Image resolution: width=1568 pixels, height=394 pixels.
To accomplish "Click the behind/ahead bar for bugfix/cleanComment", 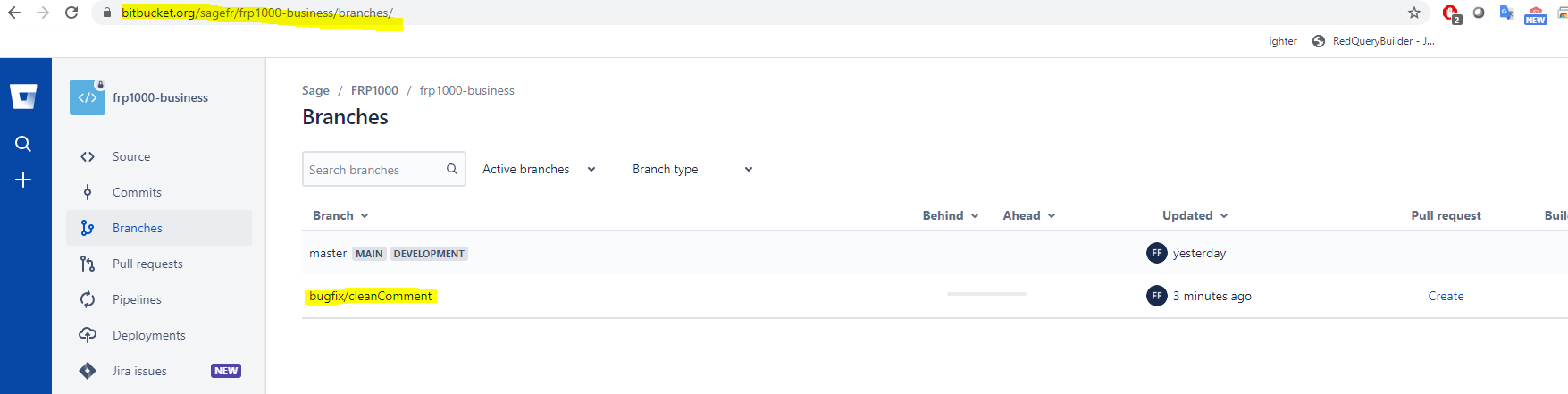I will (x=986, y=293).
